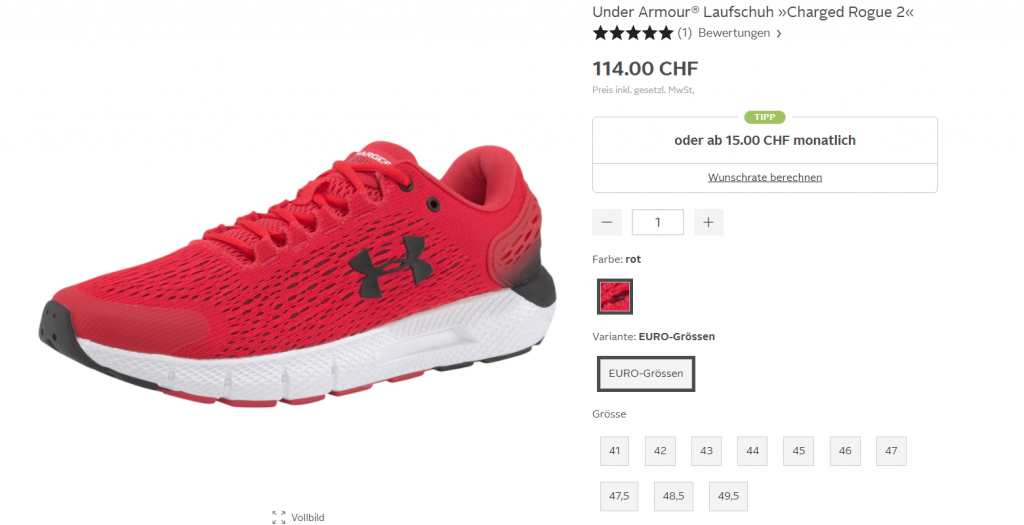Click the quantity input field
The height and width of the screenshot is (525, 1024).
[658, 222]
